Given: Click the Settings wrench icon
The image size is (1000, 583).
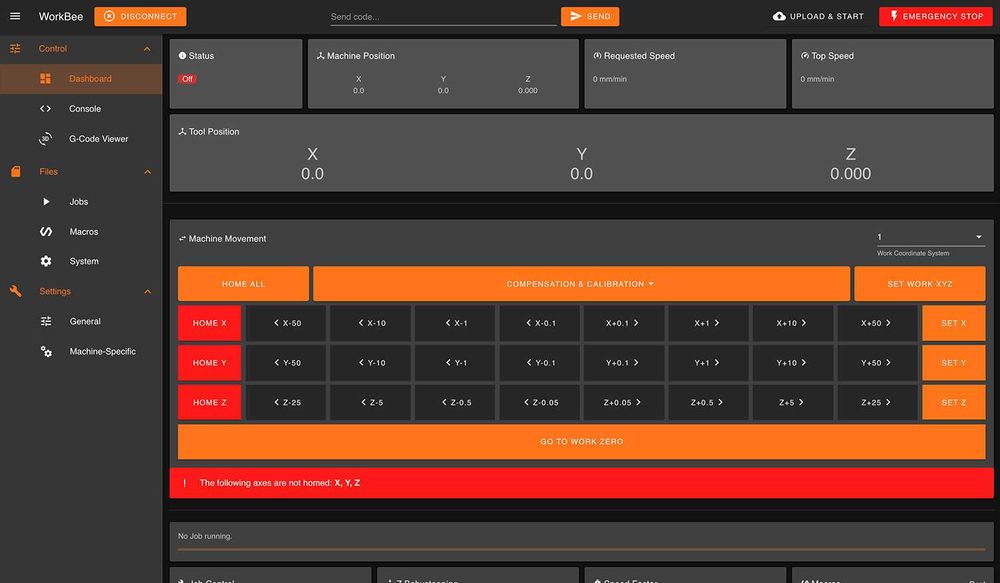Looking at the screenshot, I should pos(15,292).
